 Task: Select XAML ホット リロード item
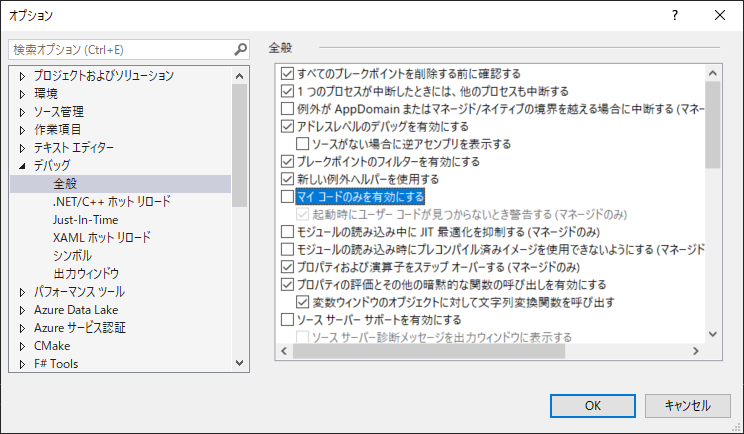point(102,237)
